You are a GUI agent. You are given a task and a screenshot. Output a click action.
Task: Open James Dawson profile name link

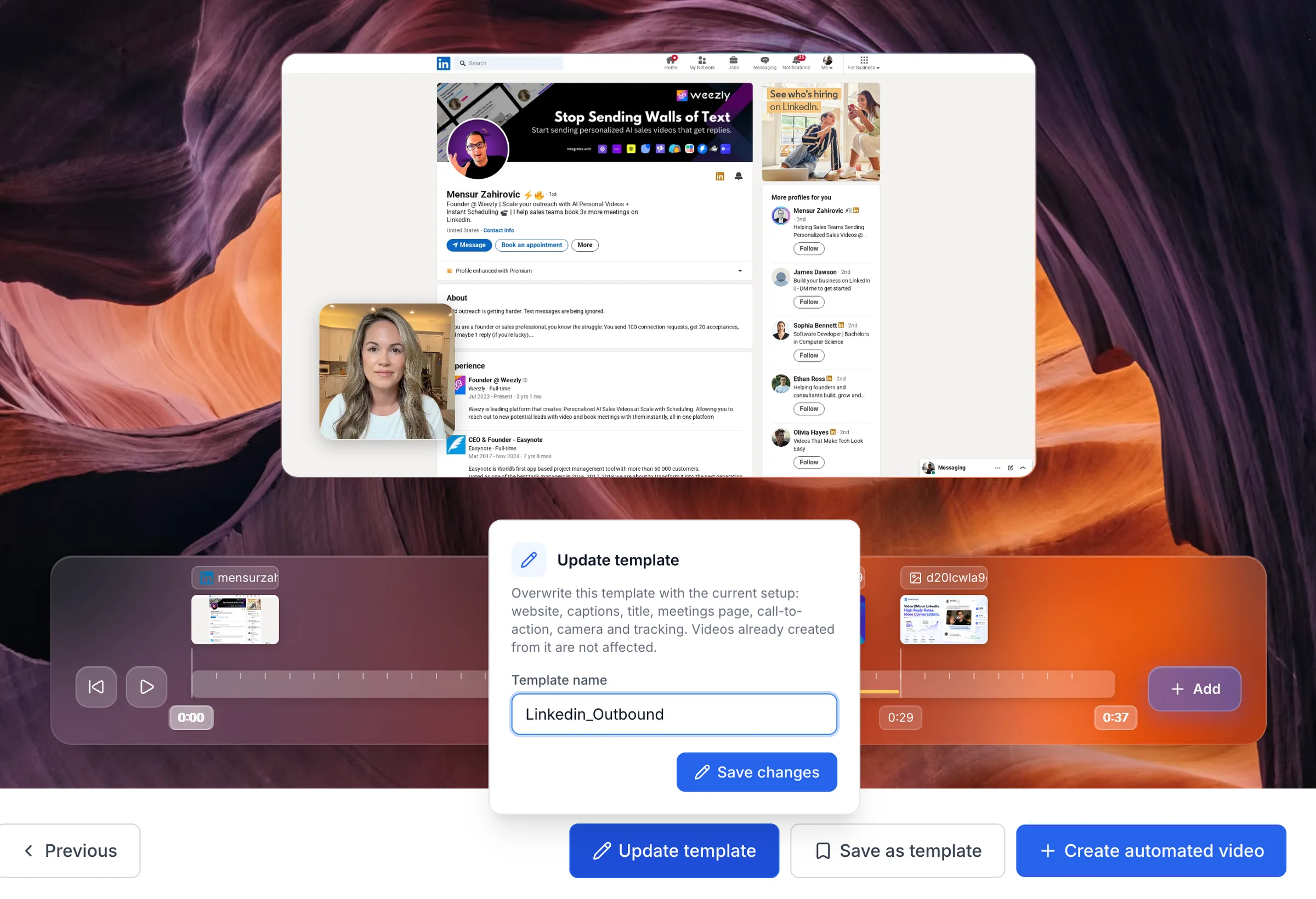[x=814, y=272]
